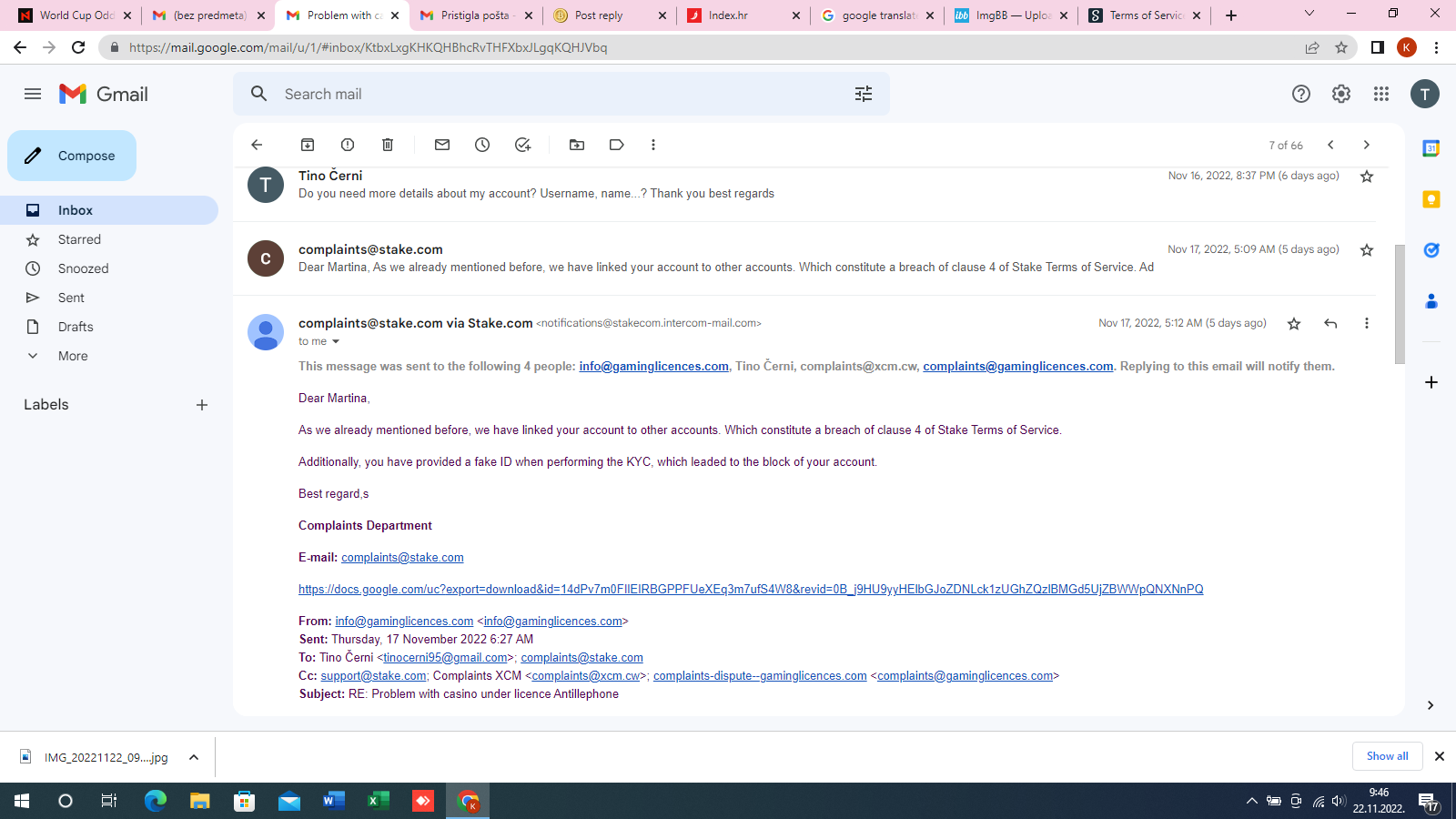1456x819 pixels.
Task: Click Show all downloads button
Action: (1387, 756)
